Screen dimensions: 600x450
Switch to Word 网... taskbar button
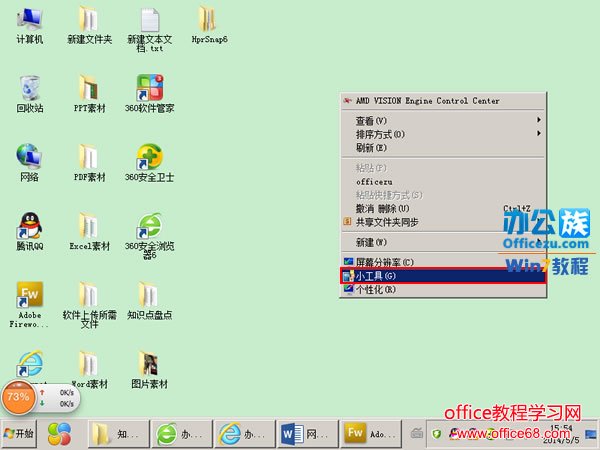(308, 434)
